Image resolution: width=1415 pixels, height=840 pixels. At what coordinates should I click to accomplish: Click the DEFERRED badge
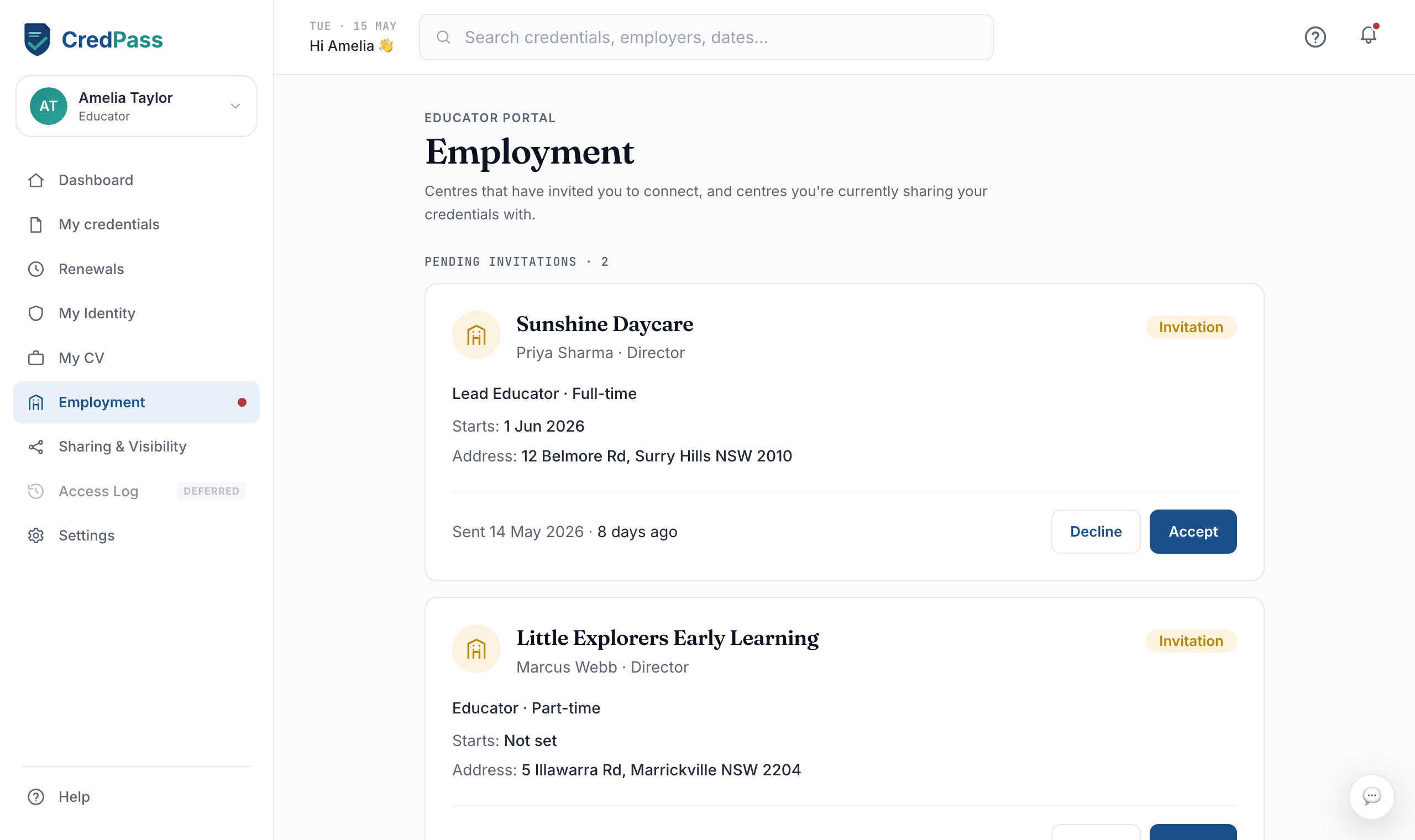[212, 491]
